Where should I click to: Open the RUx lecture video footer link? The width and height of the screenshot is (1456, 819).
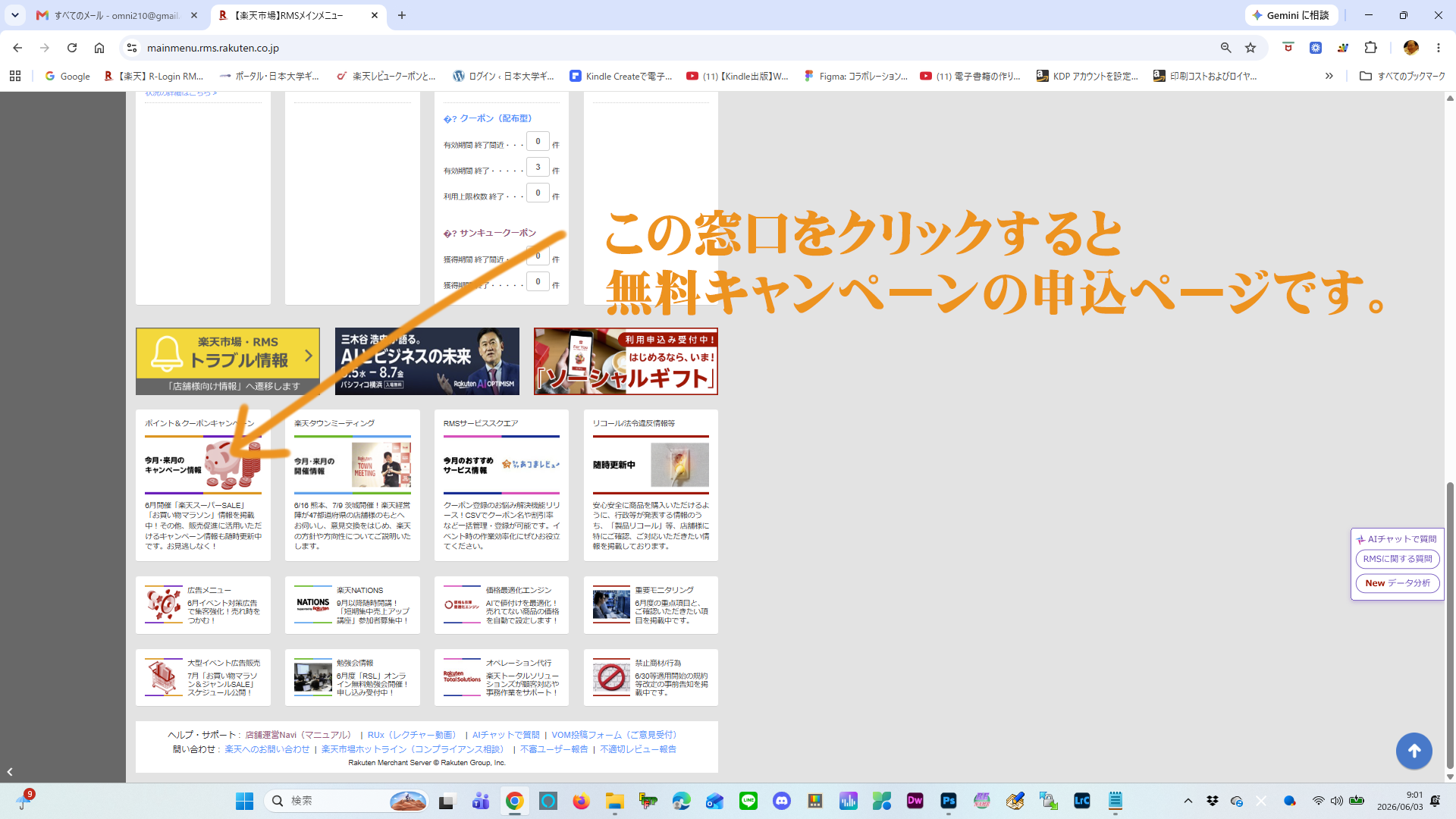click(x=413, y=735)
